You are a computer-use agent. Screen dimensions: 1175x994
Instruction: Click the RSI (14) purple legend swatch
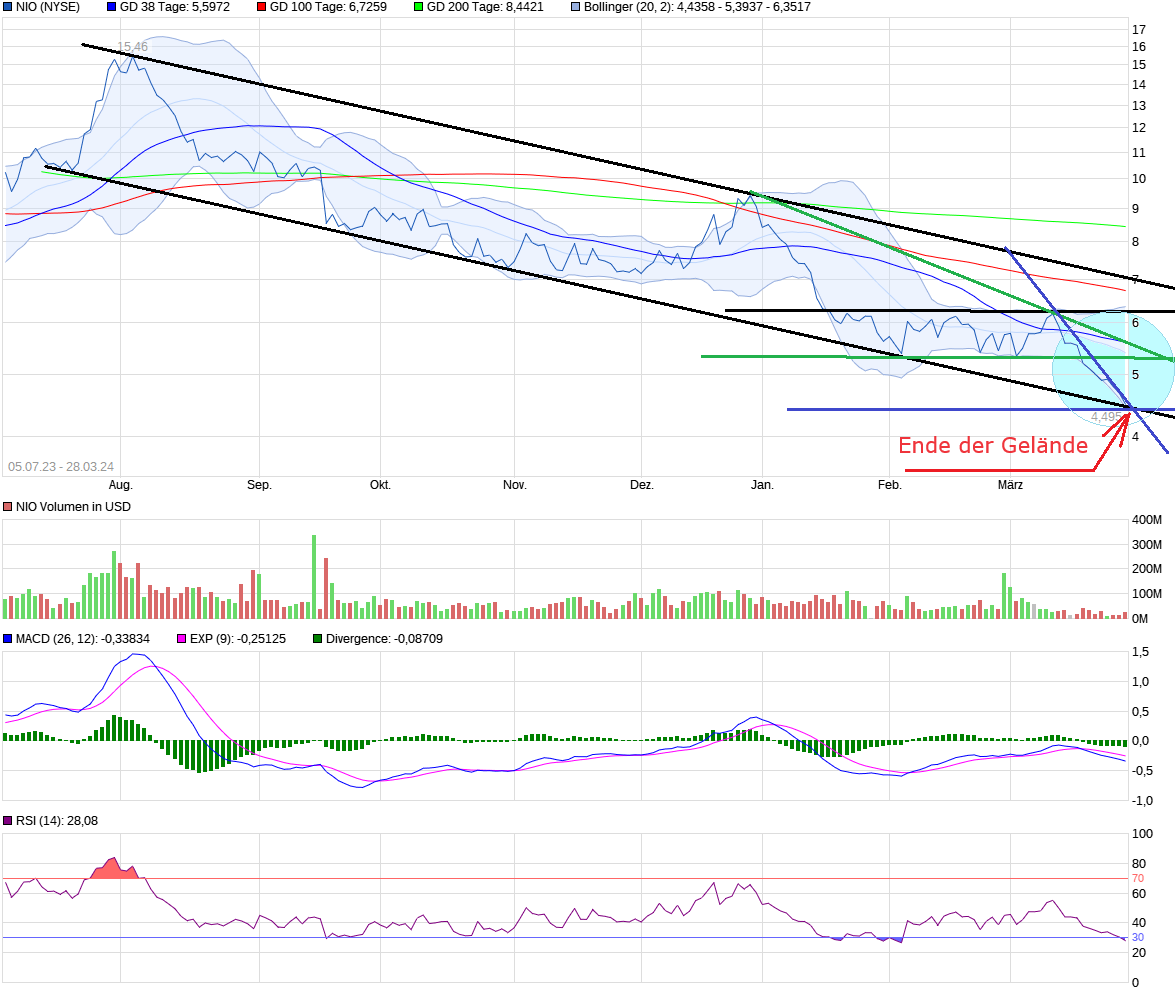[x=8, y=821]
